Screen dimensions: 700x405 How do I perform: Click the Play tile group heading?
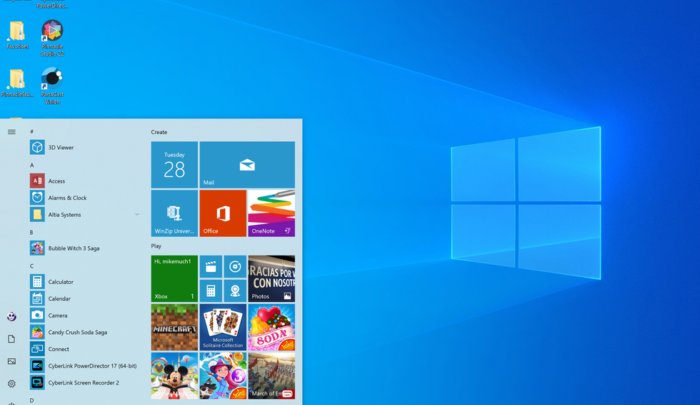coord(156,246)
